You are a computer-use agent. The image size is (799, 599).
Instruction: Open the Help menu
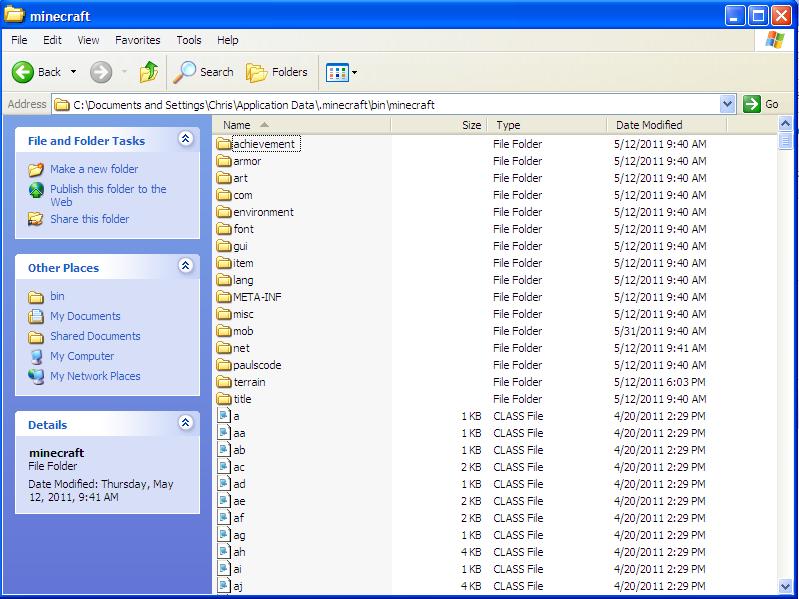click(227, 40)
